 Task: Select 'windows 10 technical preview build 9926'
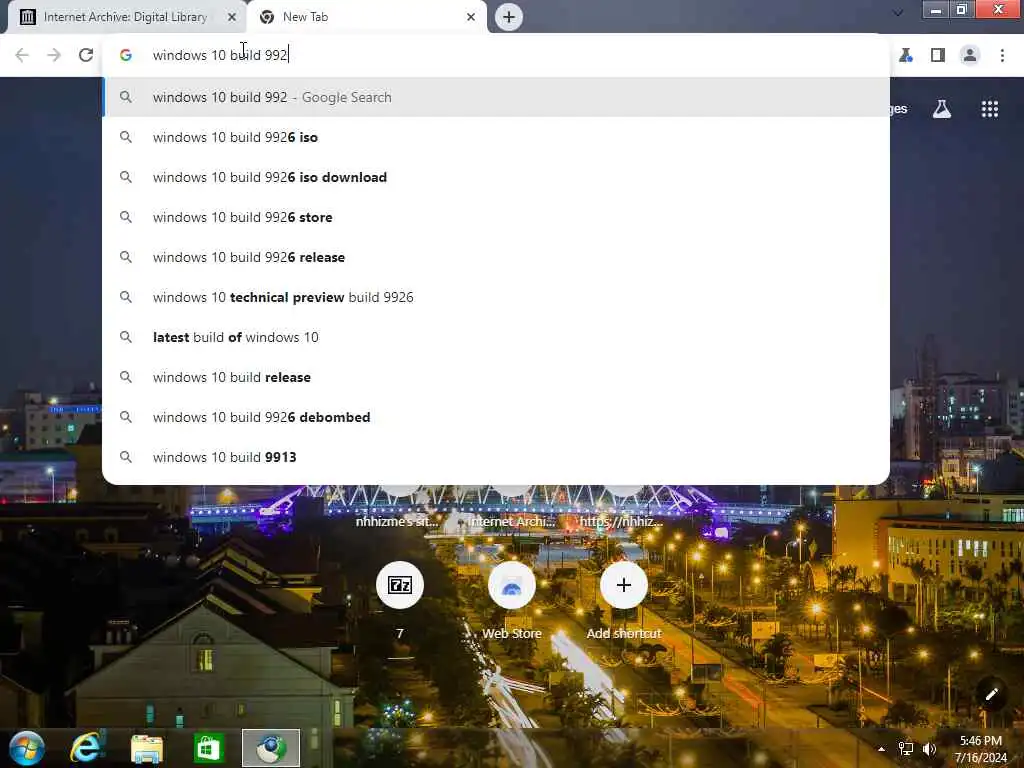(x=496, y=297)
